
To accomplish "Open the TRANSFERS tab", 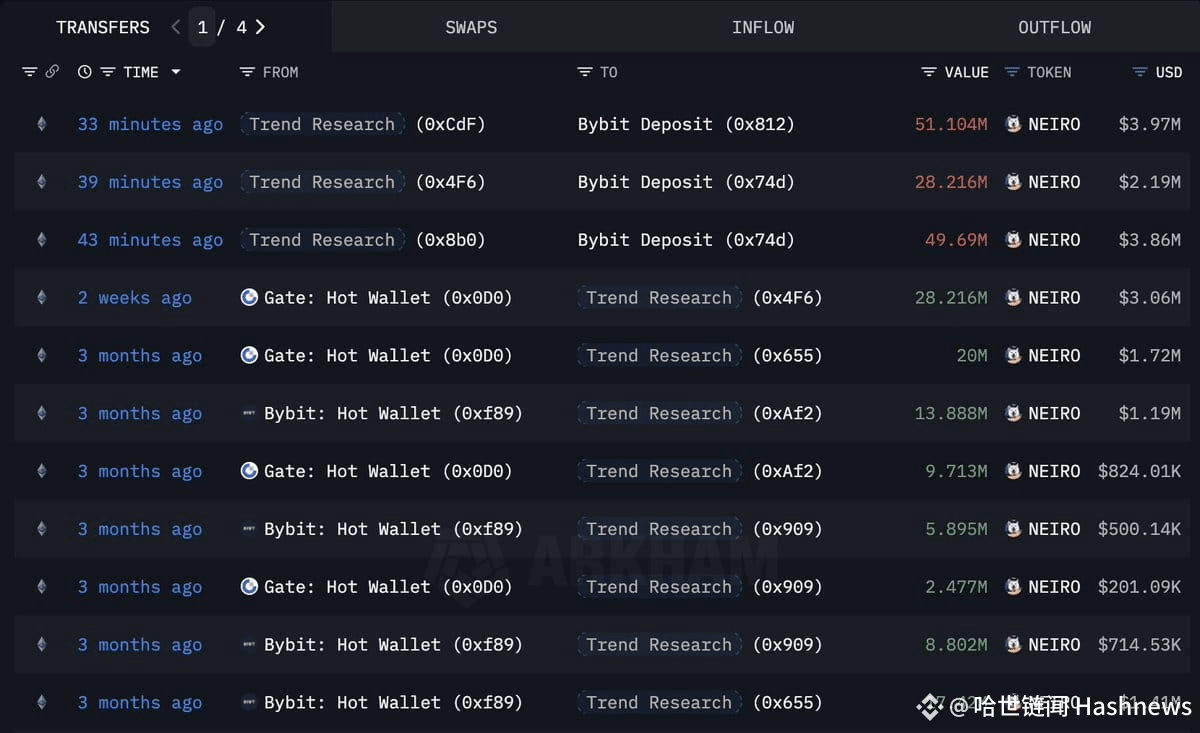I will tap(103, 27).
